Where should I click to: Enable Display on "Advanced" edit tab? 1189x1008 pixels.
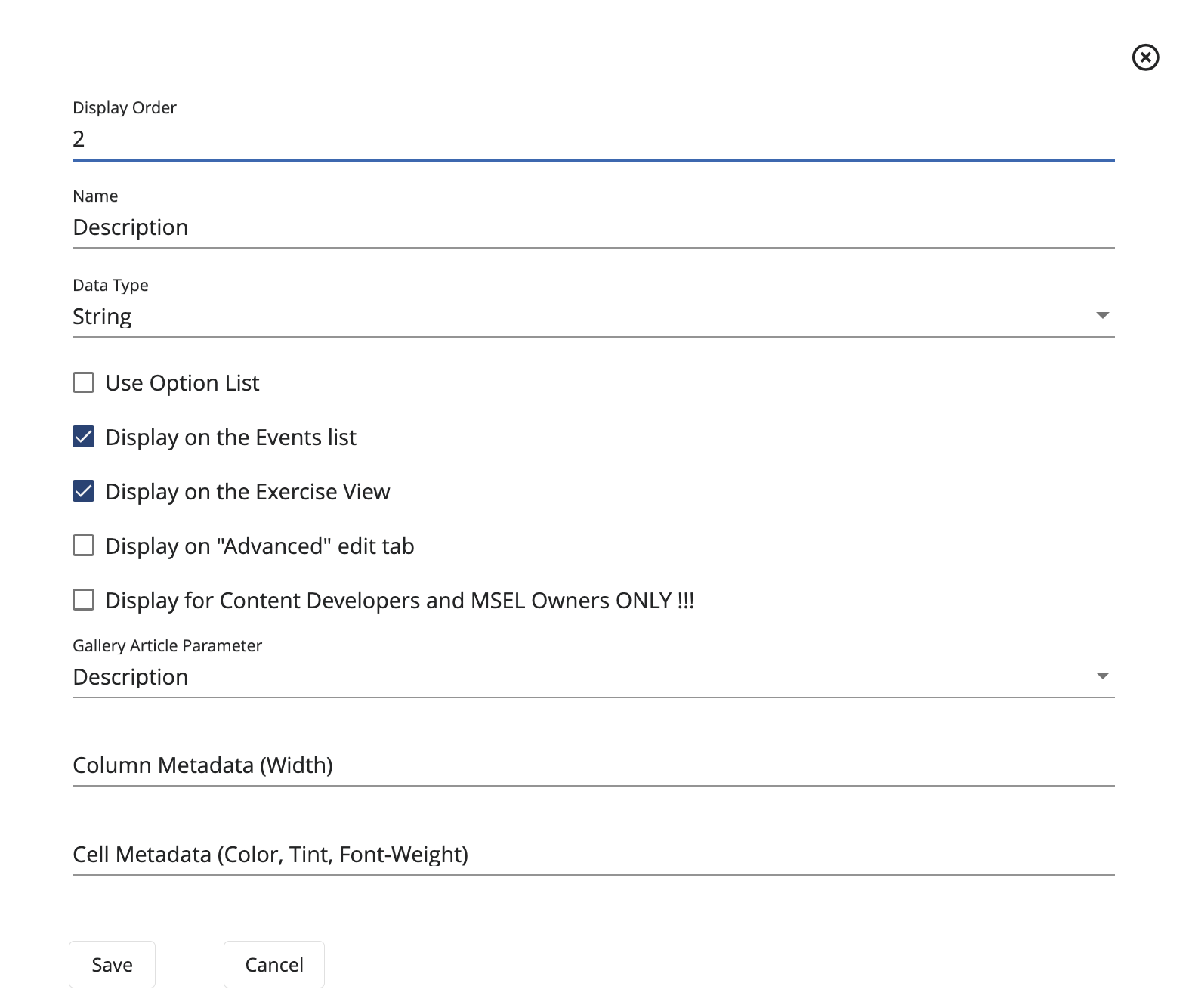pos(84,546)
